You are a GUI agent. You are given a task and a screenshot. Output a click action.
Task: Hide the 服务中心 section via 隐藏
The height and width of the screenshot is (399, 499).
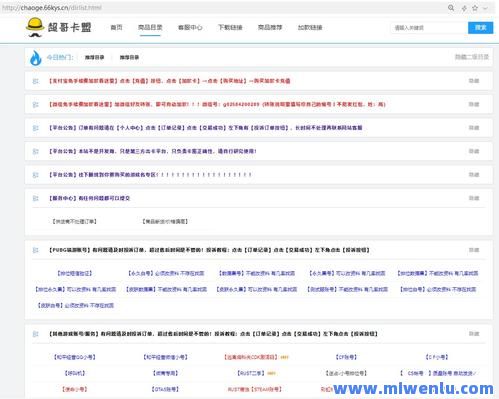pyautogui.click(x=474, y=198)
